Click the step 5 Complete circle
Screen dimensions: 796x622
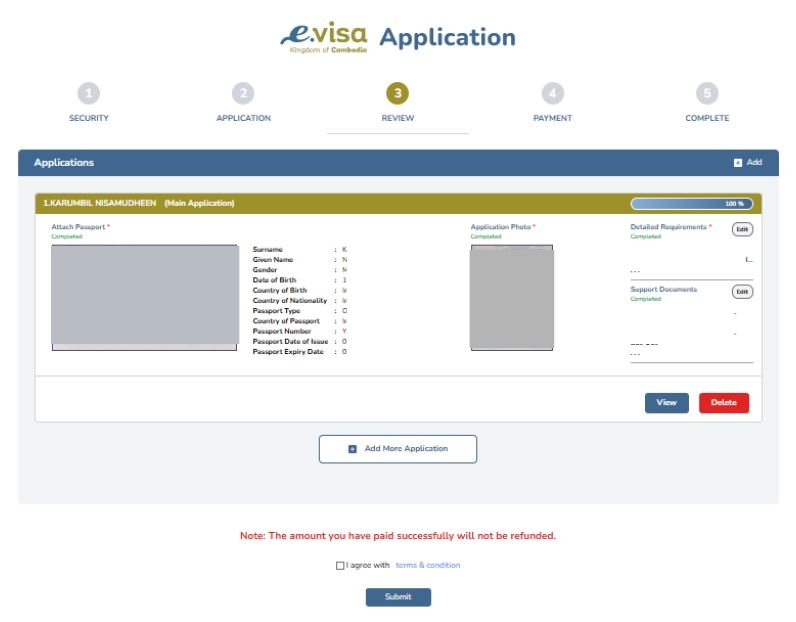pos(707,94)
